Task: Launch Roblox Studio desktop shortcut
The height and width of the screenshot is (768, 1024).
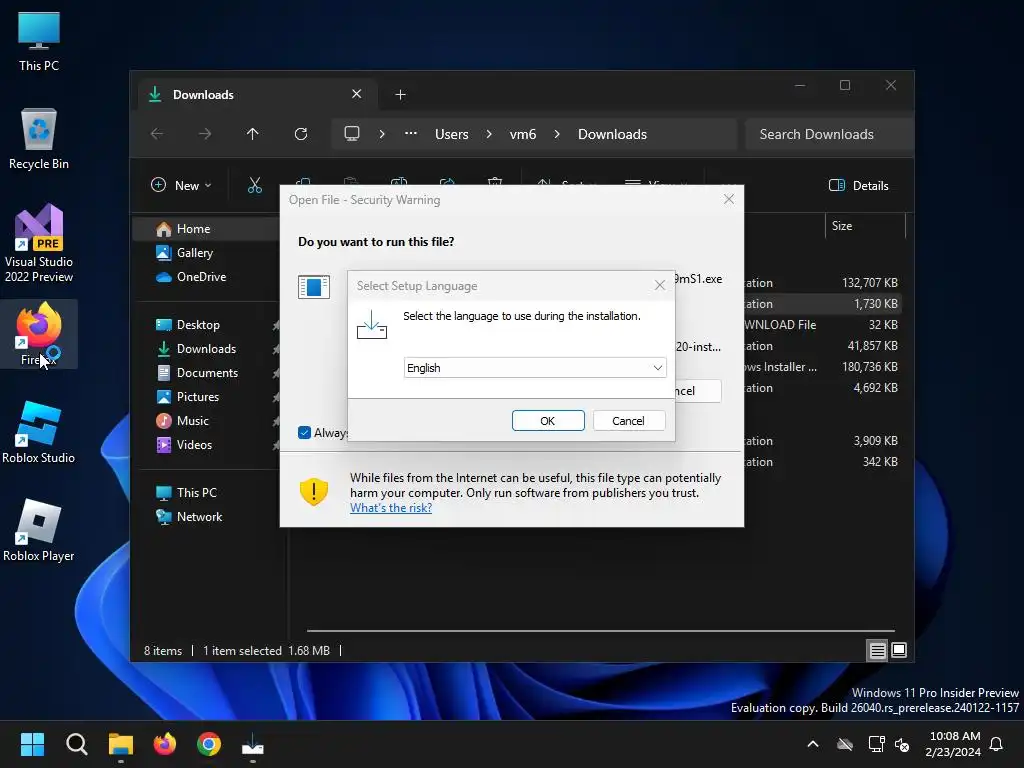Action: [x=39, y=432]
